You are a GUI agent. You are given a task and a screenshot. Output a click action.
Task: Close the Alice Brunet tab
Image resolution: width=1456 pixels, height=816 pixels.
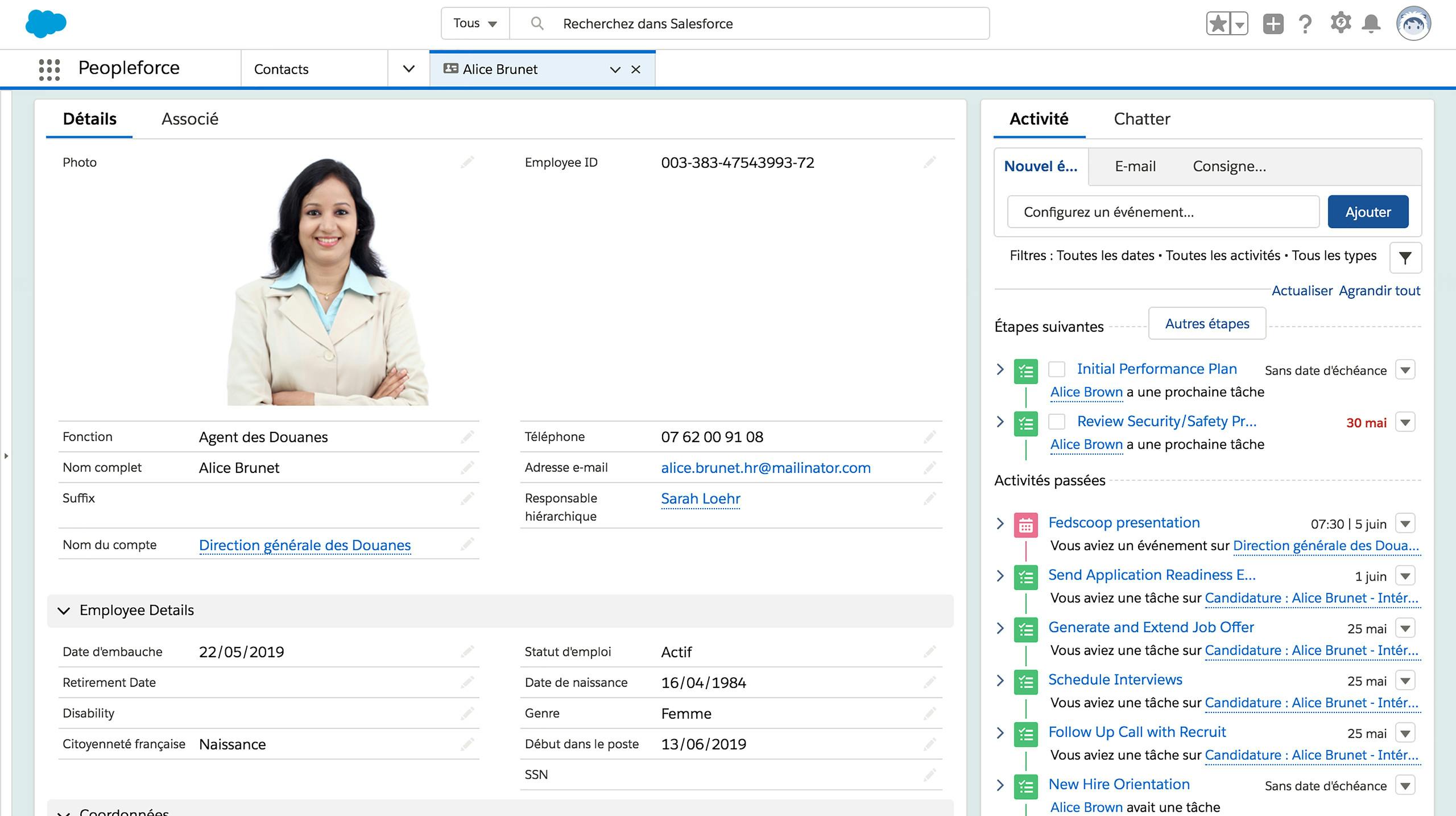point(636,69)
